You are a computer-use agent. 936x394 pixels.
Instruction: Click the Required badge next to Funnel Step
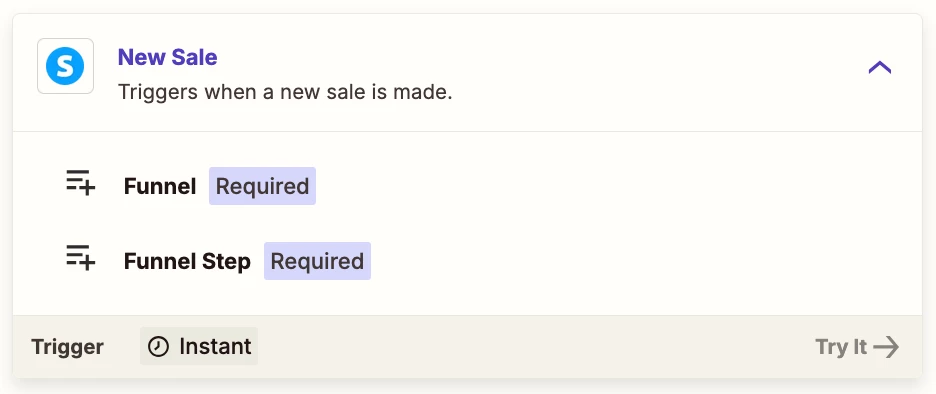point(318,261)
